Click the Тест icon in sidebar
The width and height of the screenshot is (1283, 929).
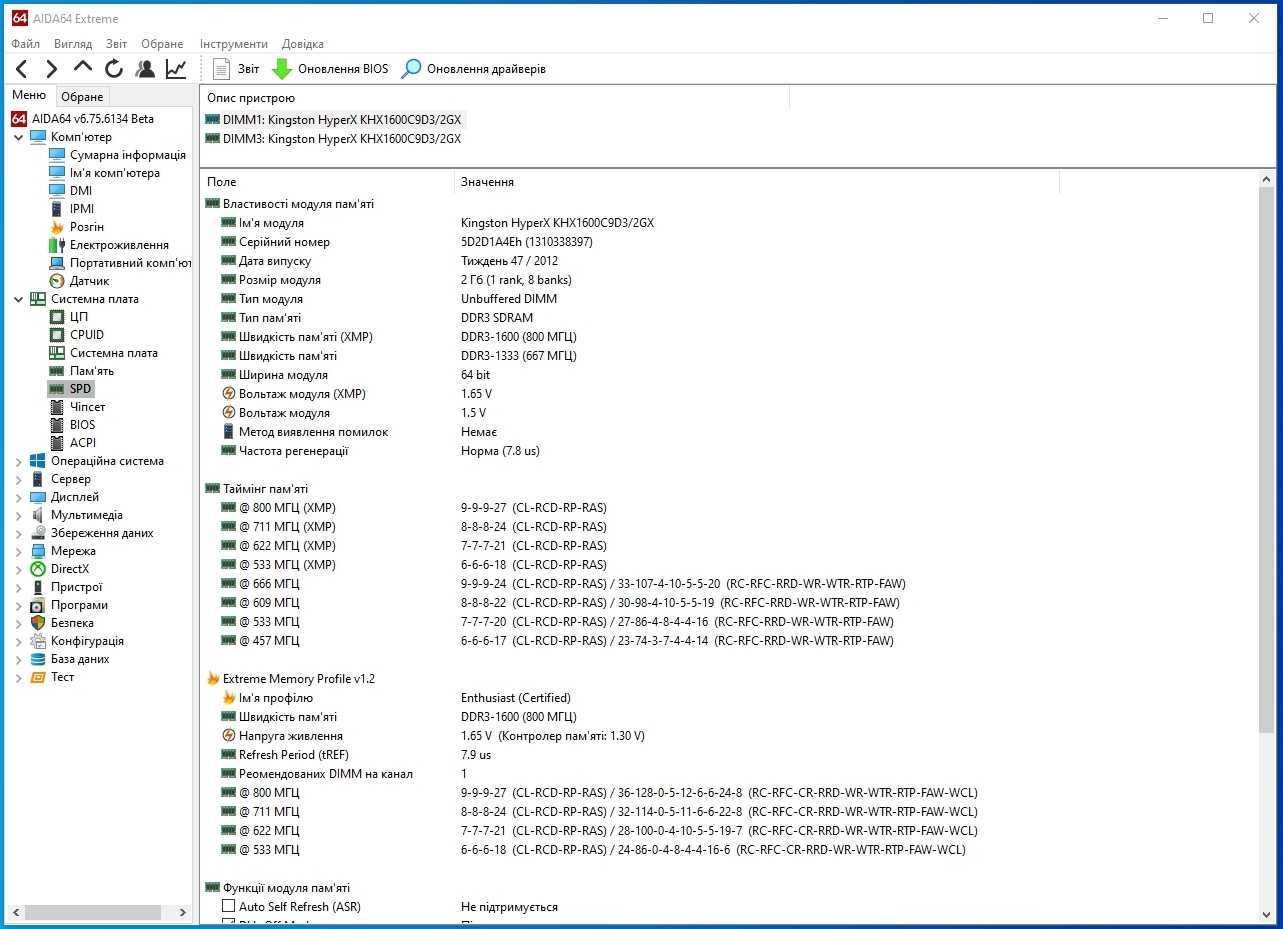pos(38,677)
